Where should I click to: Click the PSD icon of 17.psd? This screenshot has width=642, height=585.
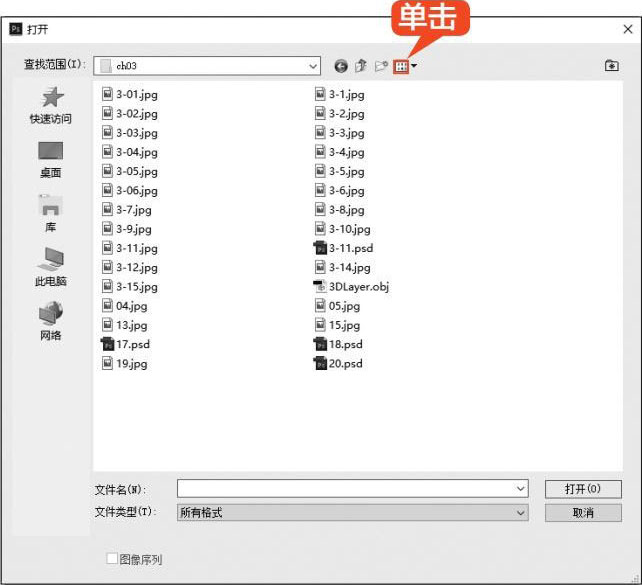107,344
